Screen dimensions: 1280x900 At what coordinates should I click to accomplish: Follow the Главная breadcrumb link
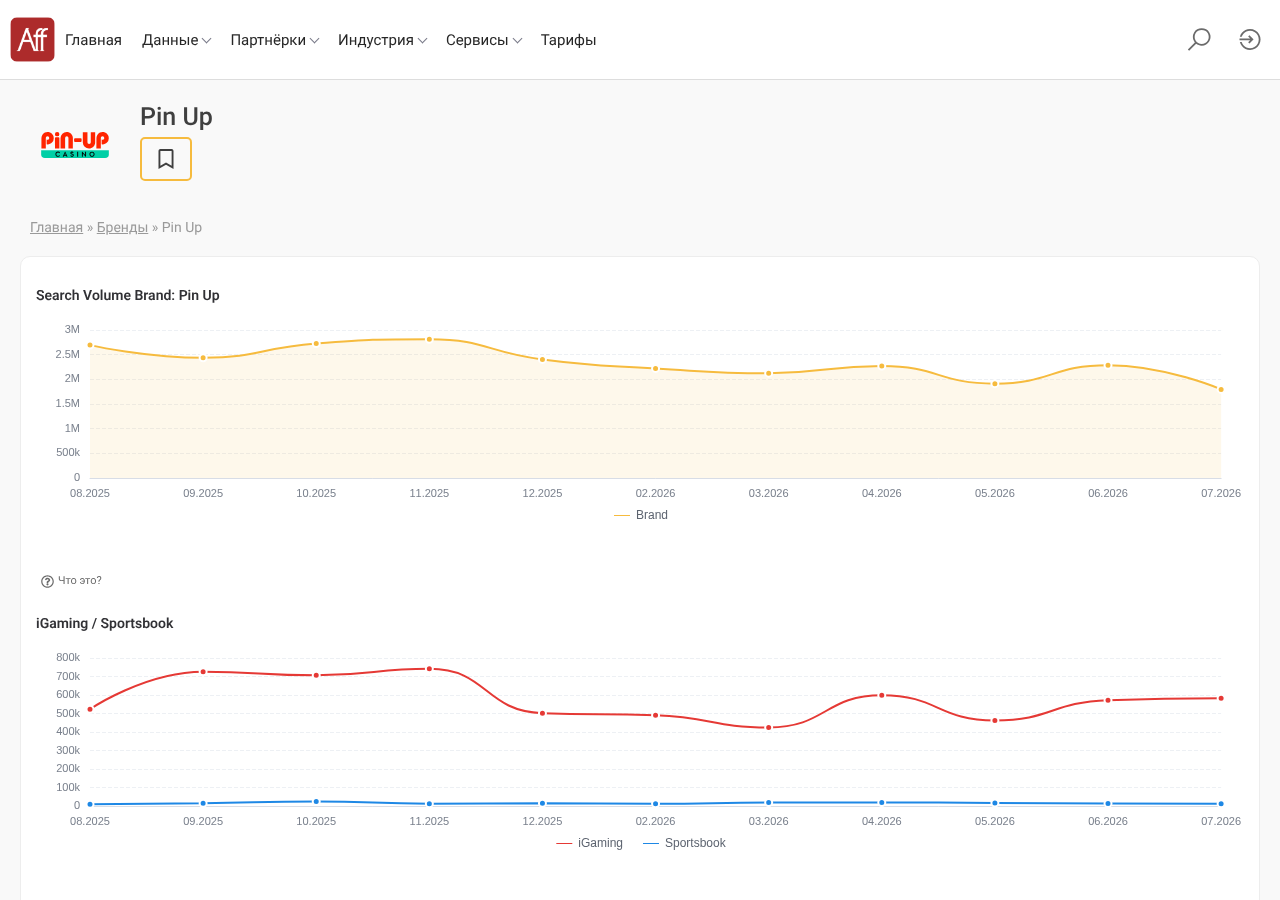pos(56,227)
